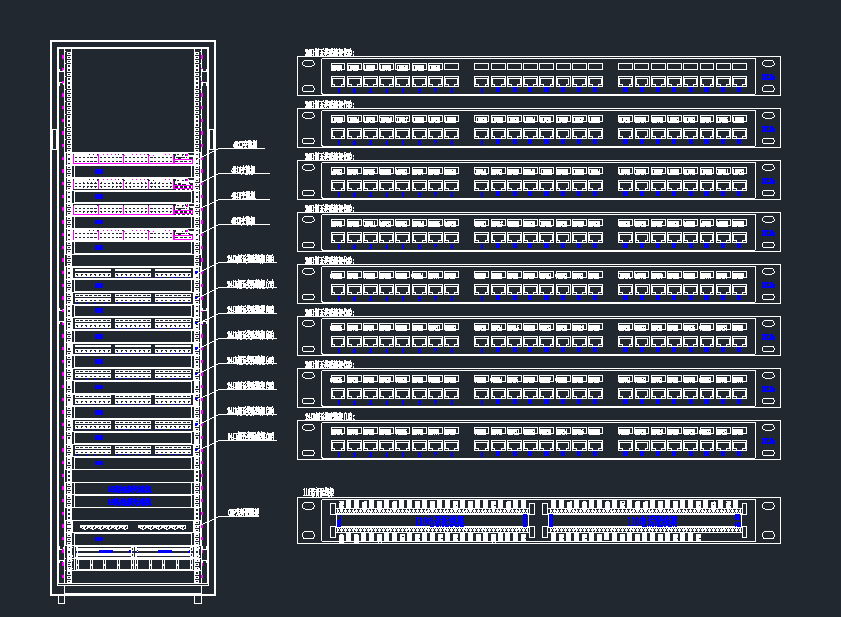Viewport: 841px width, 617px height.
Task: Select the topmost callout label beside the rack
Action: click(x=244, y=144)
